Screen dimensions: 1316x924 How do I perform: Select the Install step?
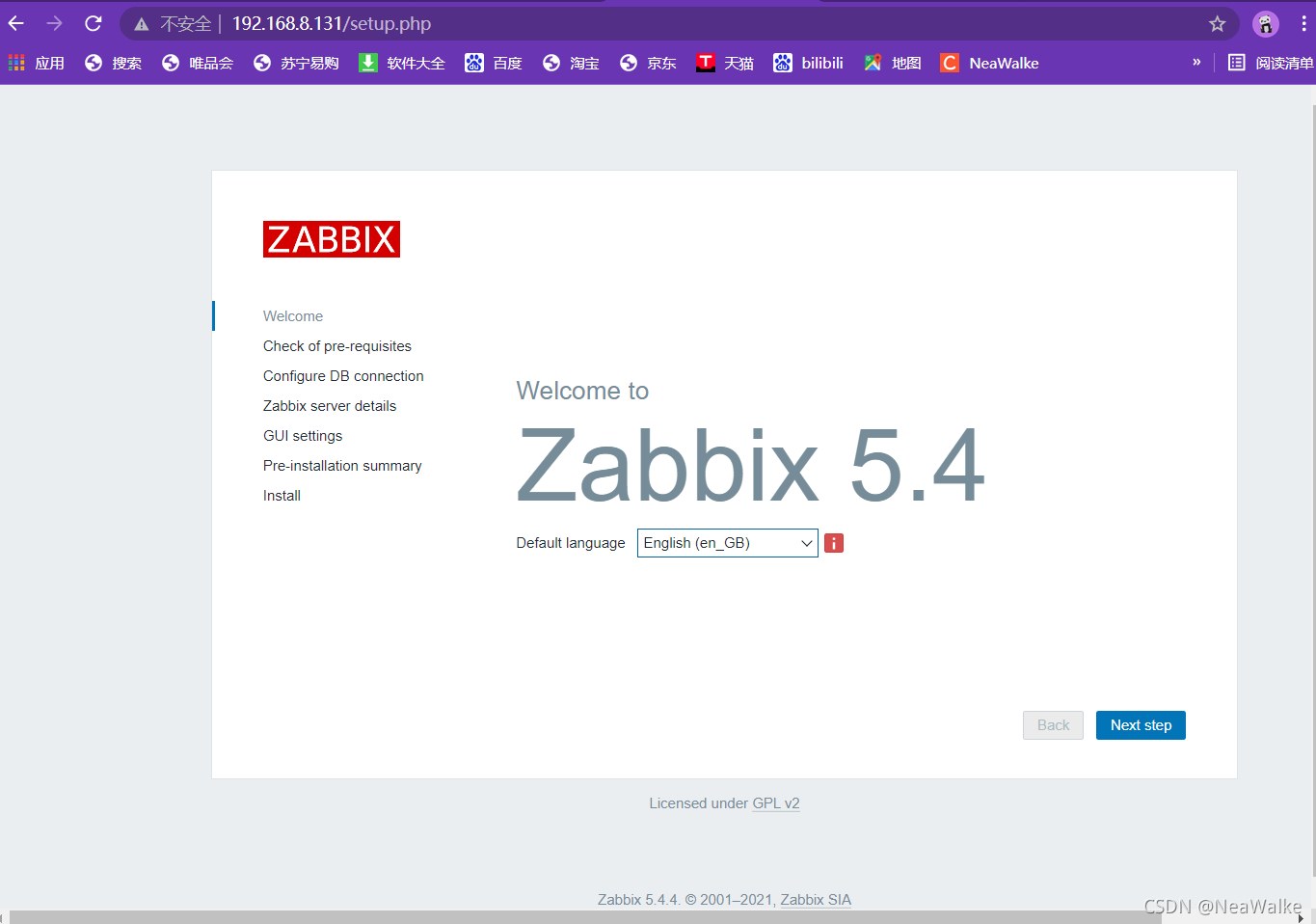click(282, 496)
